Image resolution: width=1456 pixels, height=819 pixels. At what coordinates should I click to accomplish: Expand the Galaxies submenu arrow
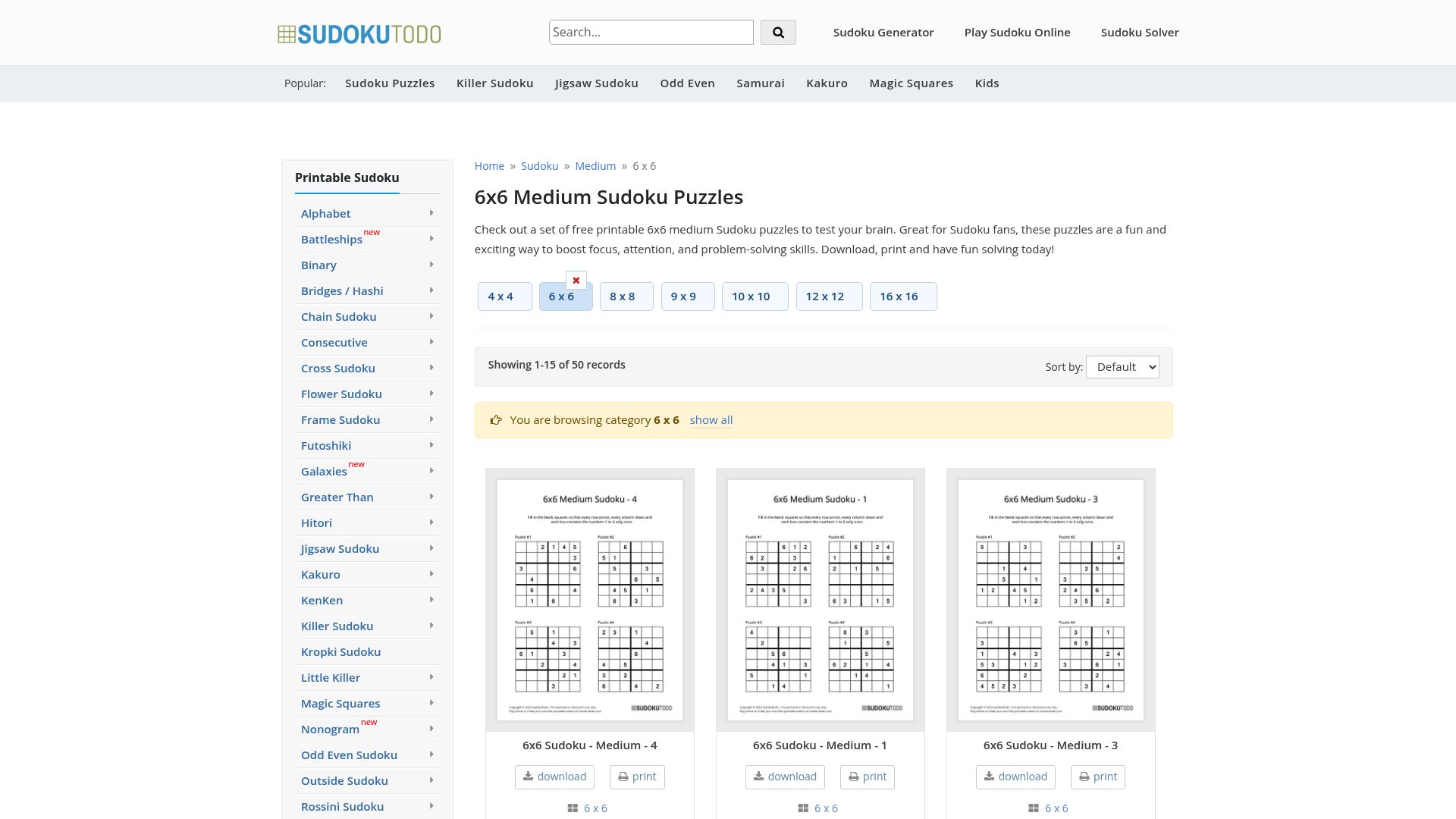[431, 471]
